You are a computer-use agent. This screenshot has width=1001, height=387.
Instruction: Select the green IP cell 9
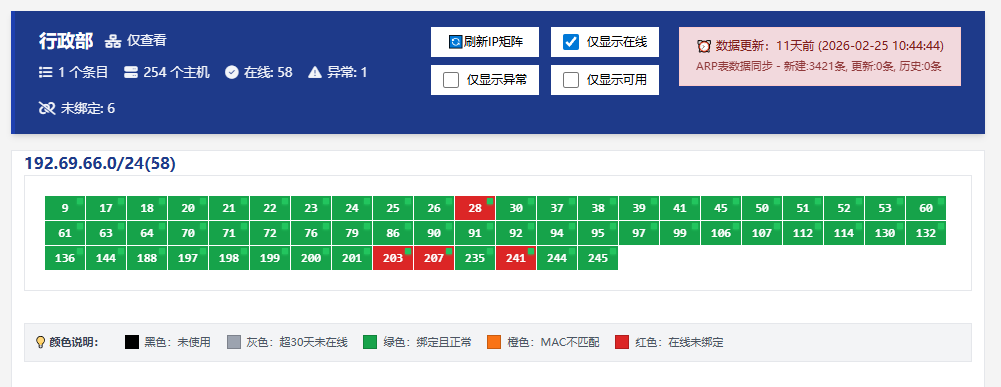[x=65, y=208]
